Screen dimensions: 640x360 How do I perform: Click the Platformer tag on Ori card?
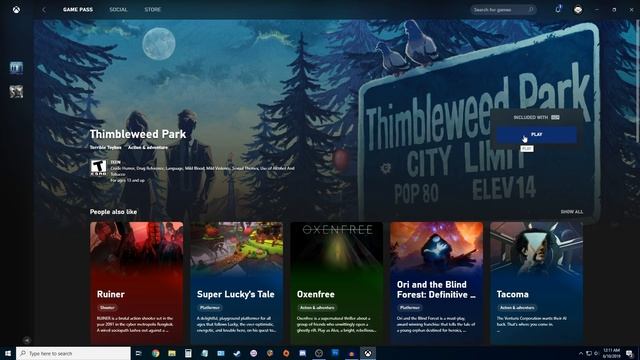click(x=410, y=308)
